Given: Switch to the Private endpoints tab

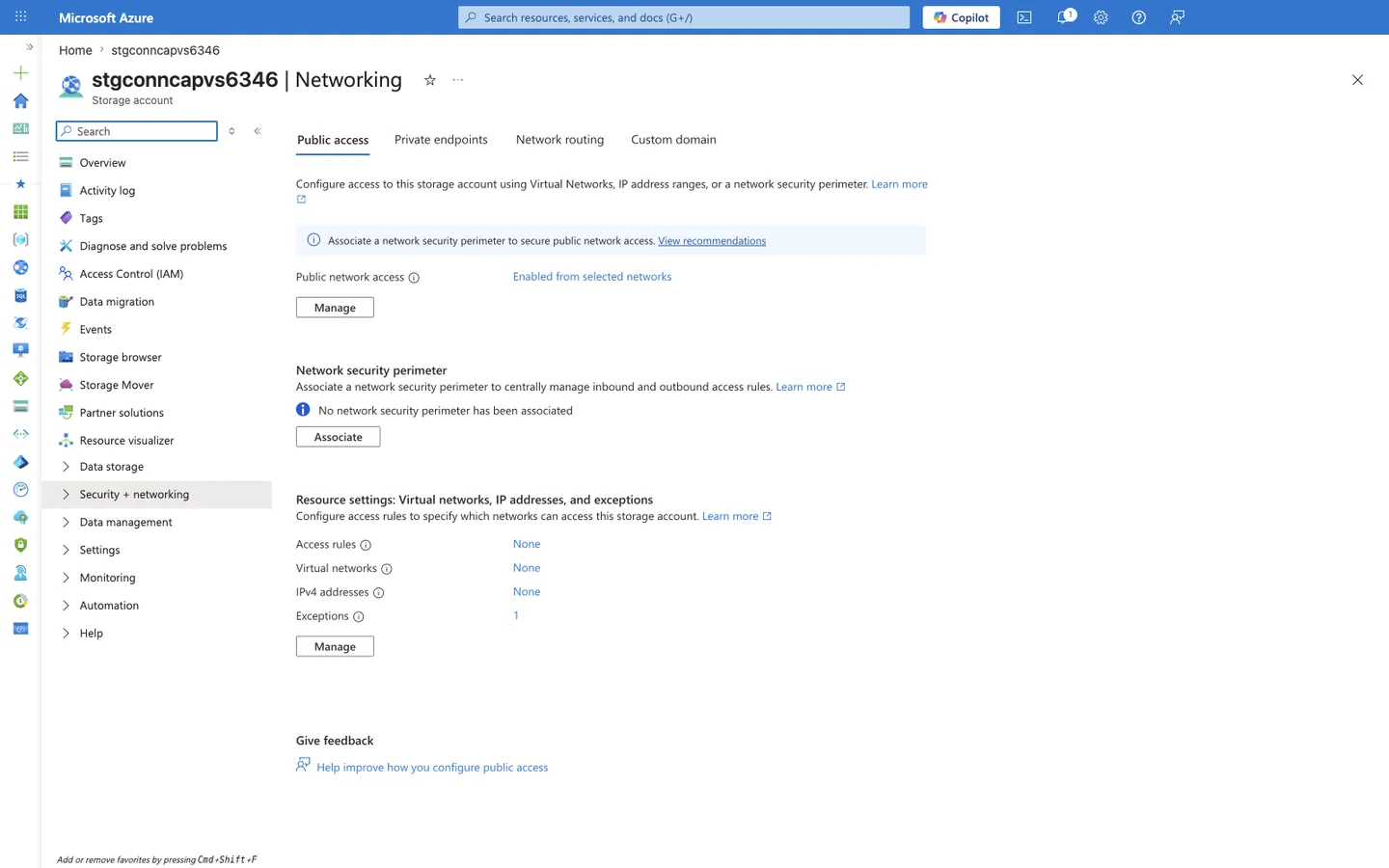Looking at the screenshot, I should [441, 140].
